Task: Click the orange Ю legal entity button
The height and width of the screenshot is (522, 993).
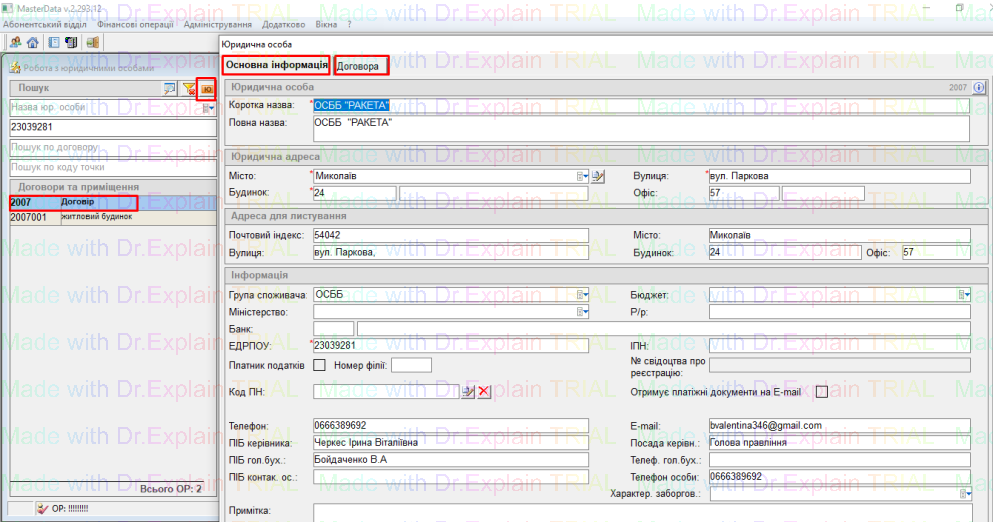Action: tap(207, 89)
